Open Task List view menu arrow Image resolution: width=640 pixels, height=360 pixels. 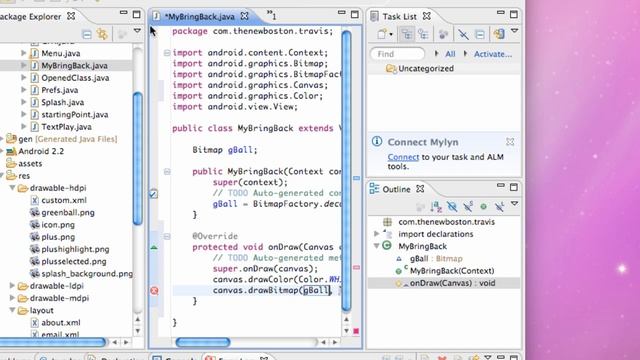click(515, 31)
